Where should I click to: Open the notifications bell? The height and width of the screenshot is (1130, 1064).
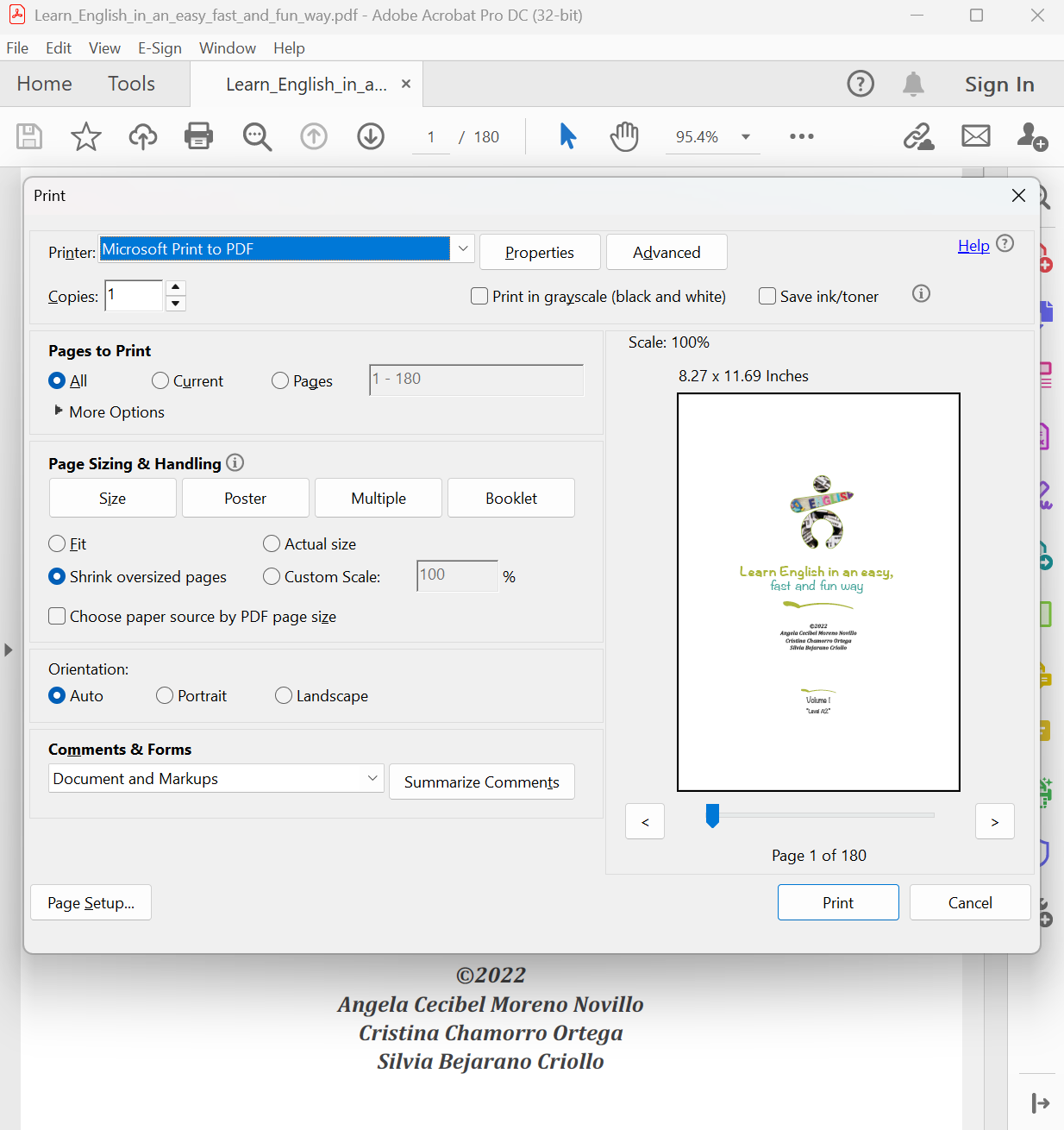click(913, 84)
